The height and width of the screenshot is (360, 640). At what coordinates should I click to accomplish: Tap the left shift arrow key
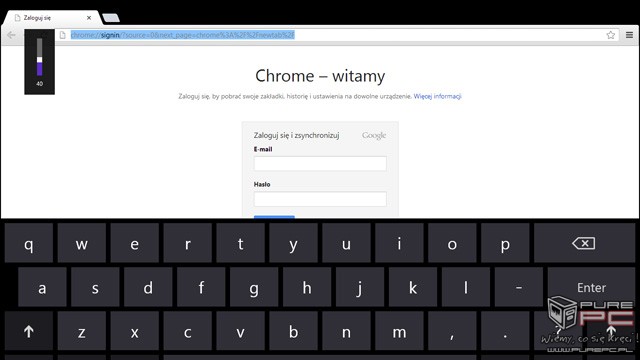tap(29, 331)
